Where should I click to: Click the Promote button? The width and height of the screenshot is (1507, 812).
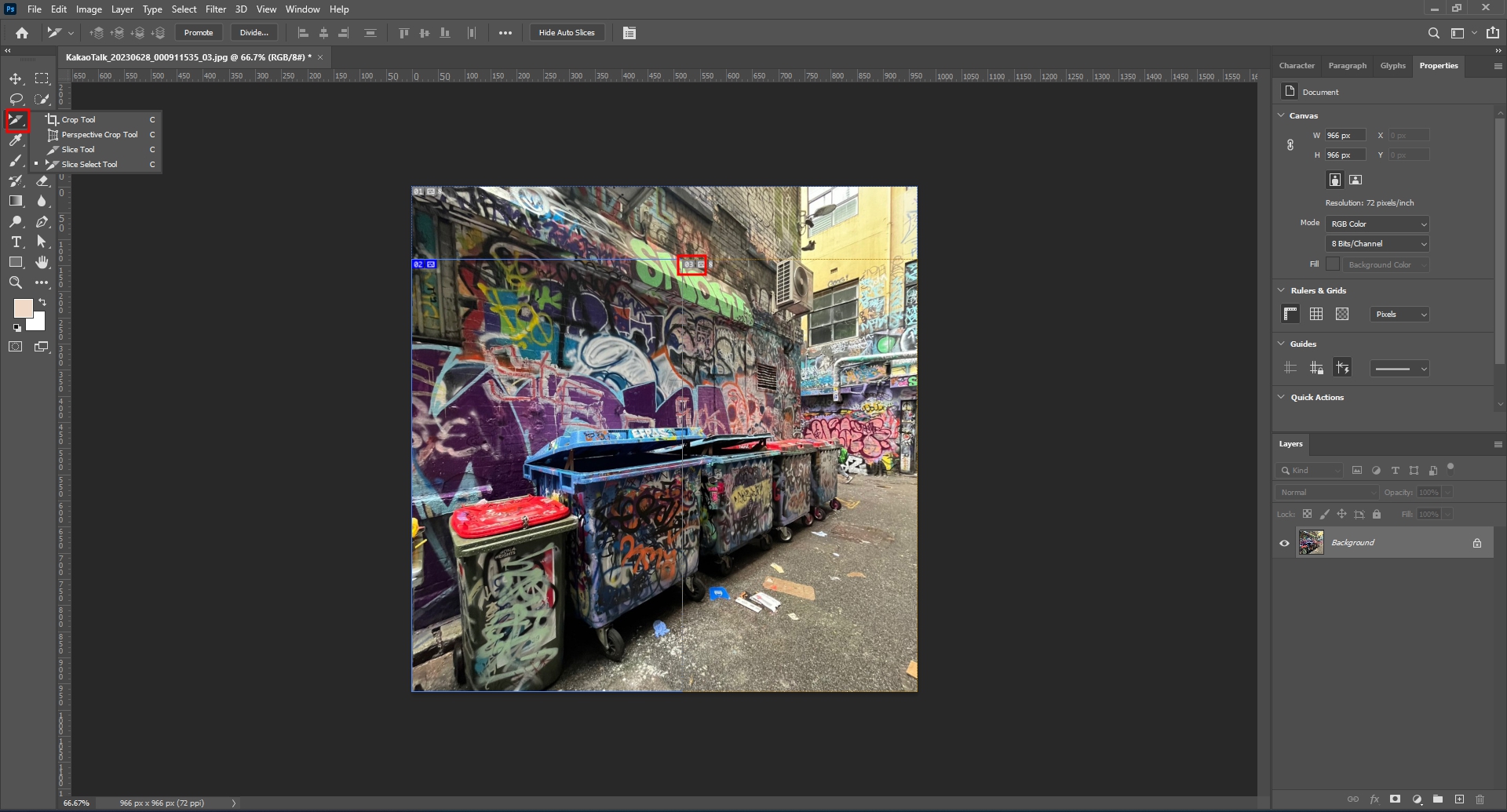(x=199, y=33)
